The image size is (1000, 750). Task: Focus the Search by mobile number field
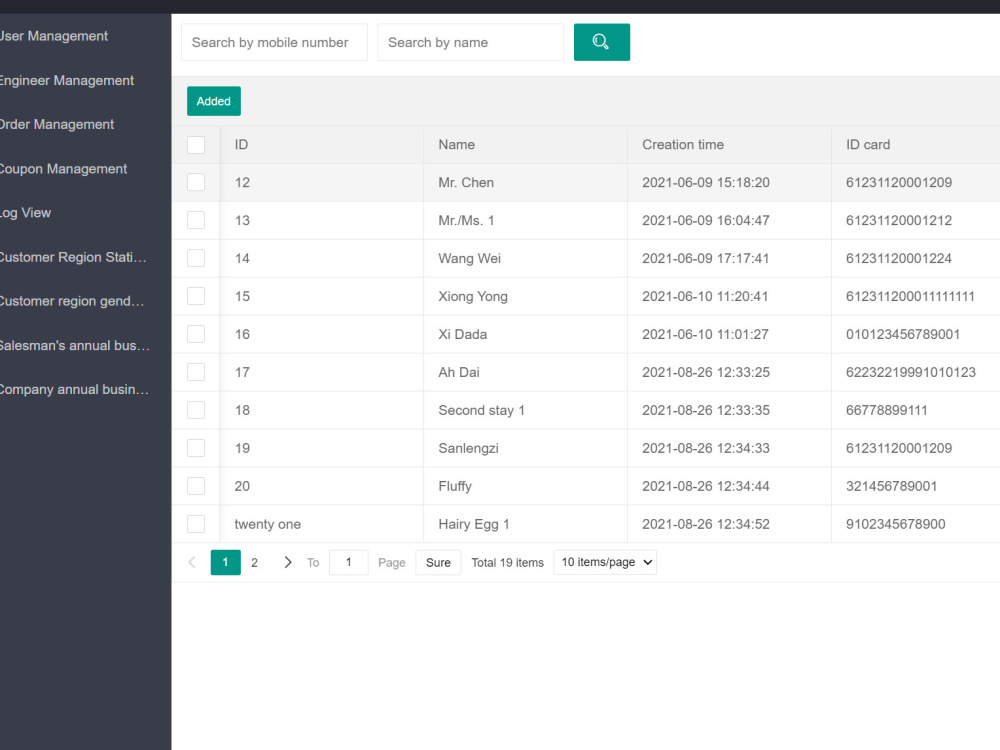(x=274, y=42)
